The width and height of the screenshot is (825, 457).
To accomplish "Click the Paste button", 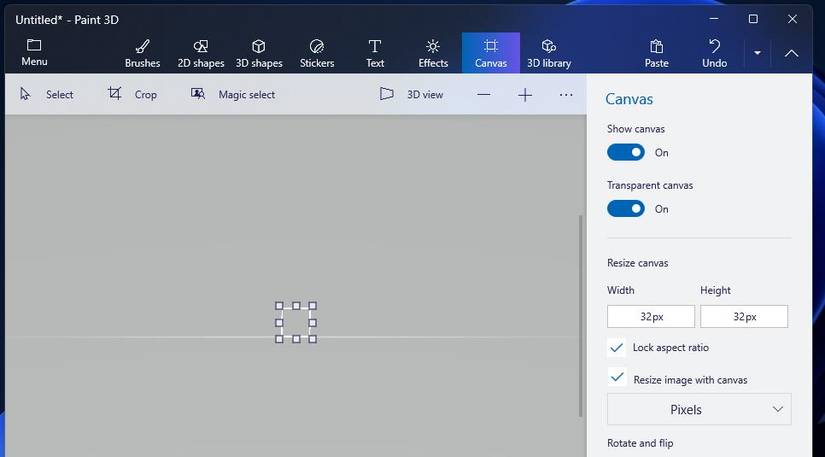I will [656, 53].
